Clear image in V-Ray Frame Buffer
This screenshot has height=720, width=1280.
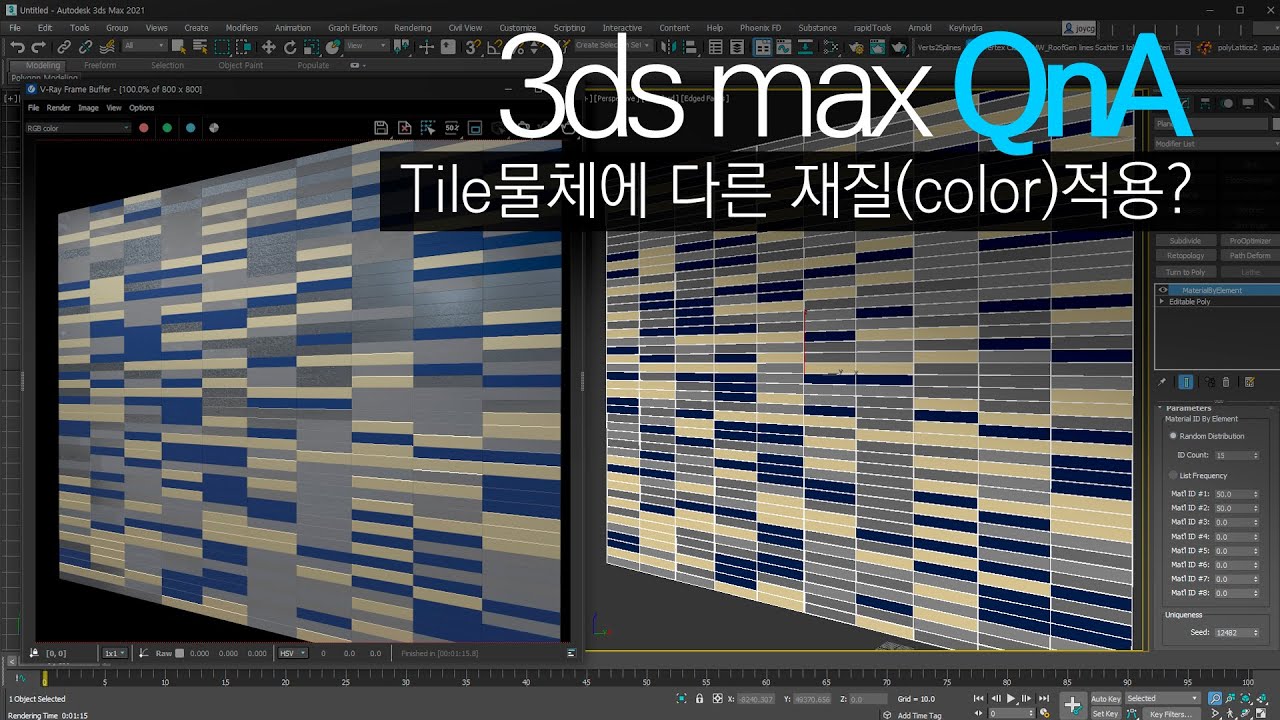[x=404, y=127]
